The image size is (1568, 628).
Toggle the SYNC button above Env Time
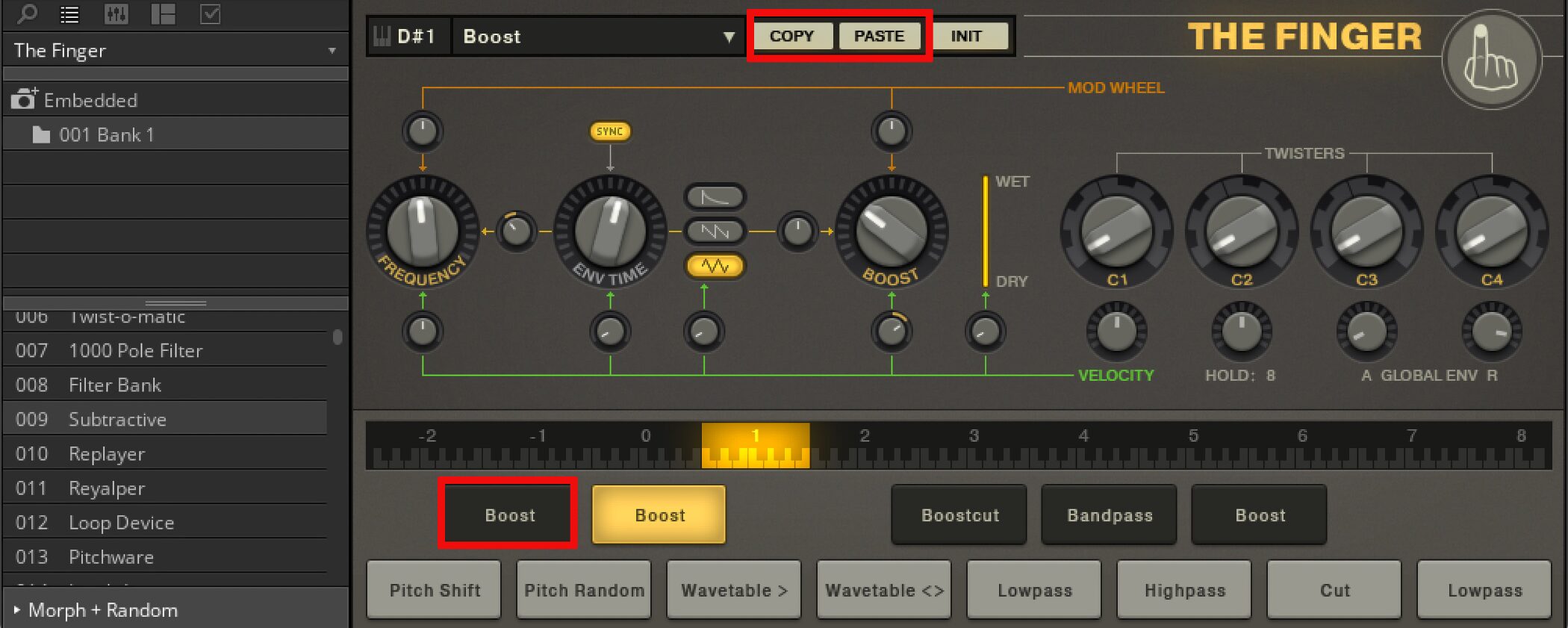pos(610,131)
